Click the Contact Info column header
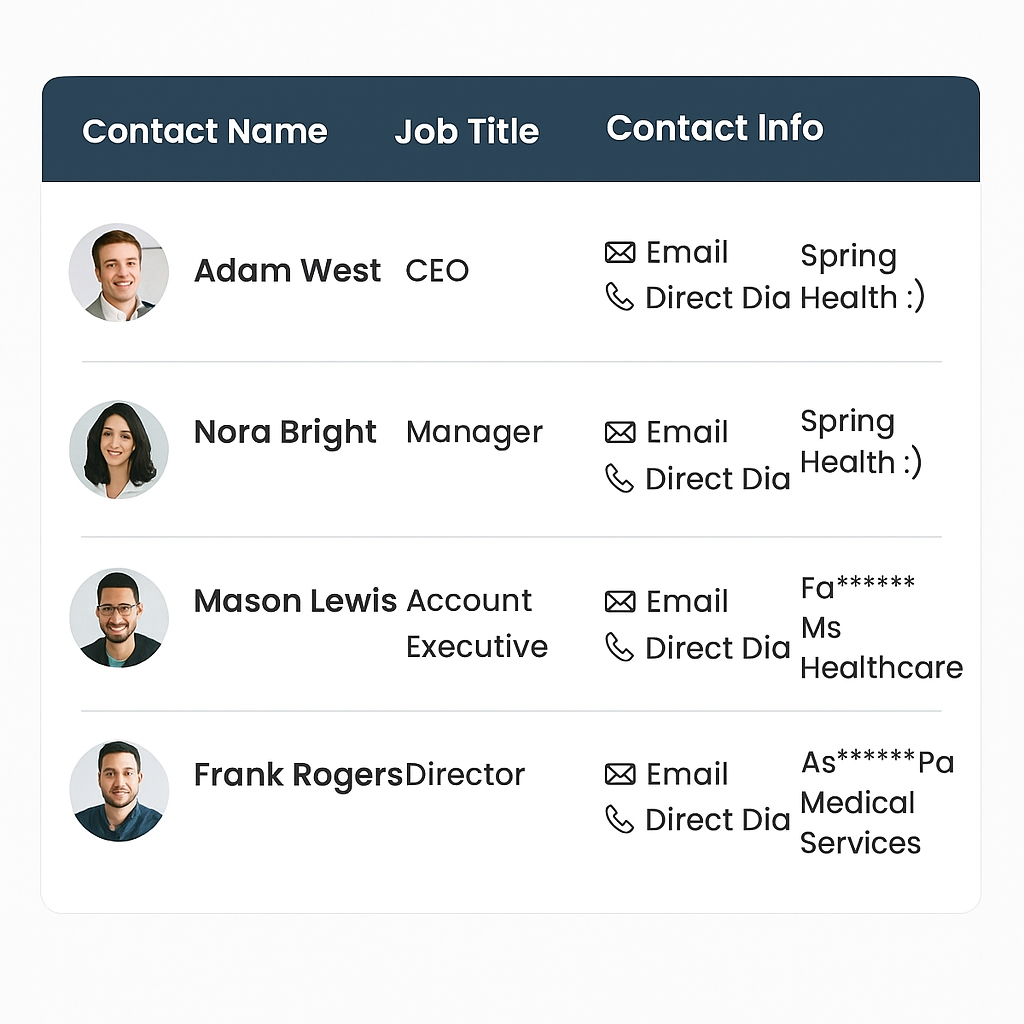 pos(714,128)
